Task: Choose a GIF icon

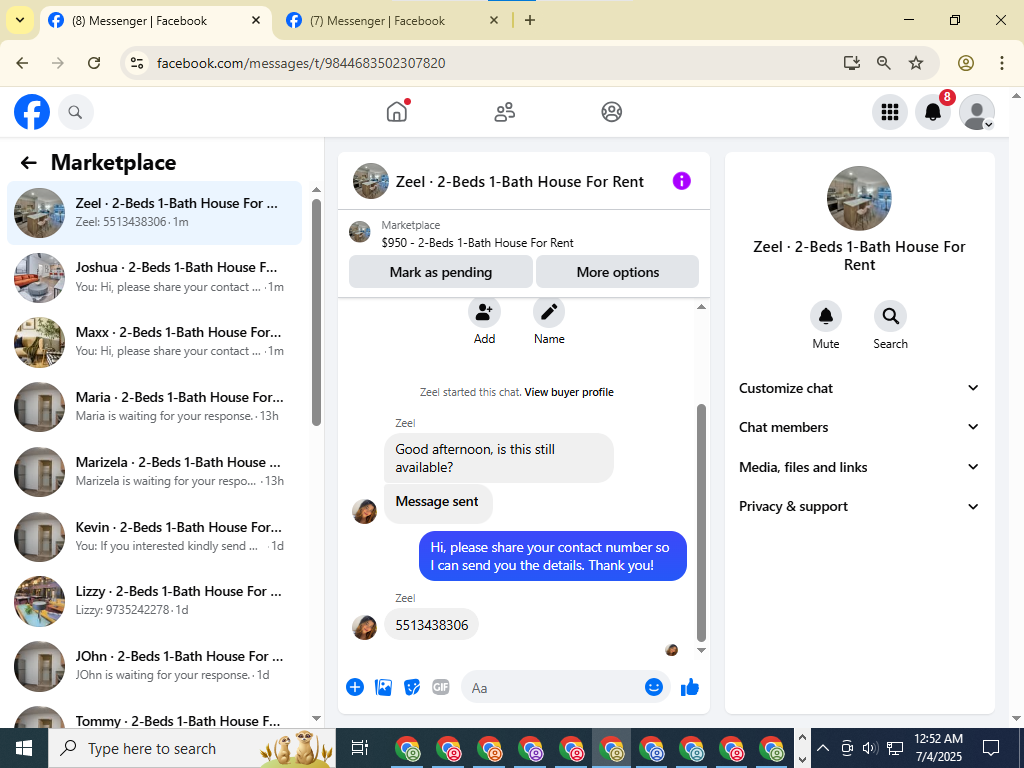Action: click(x=441, y=687)
